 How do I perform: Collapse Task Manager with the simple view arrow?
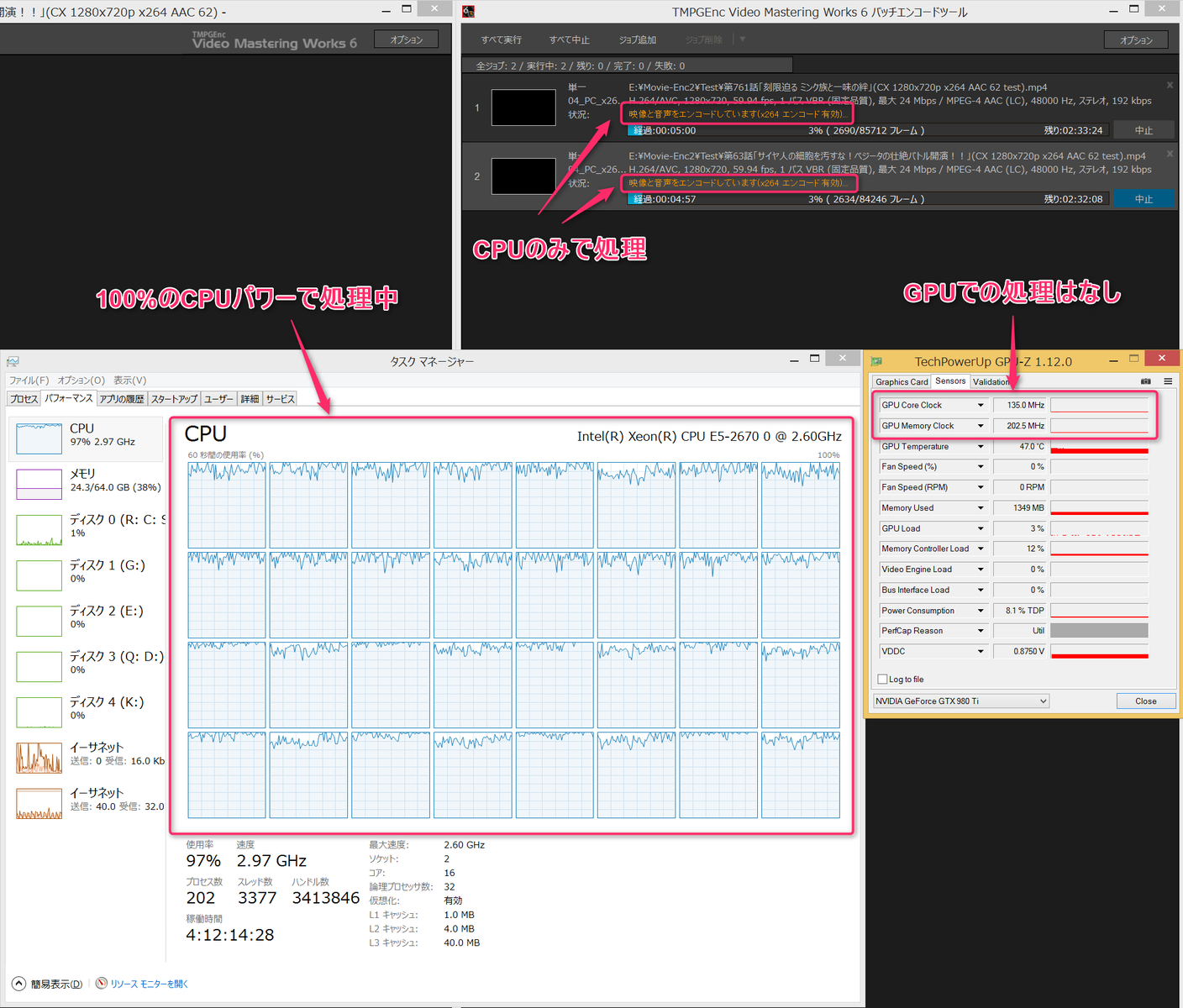18,983
